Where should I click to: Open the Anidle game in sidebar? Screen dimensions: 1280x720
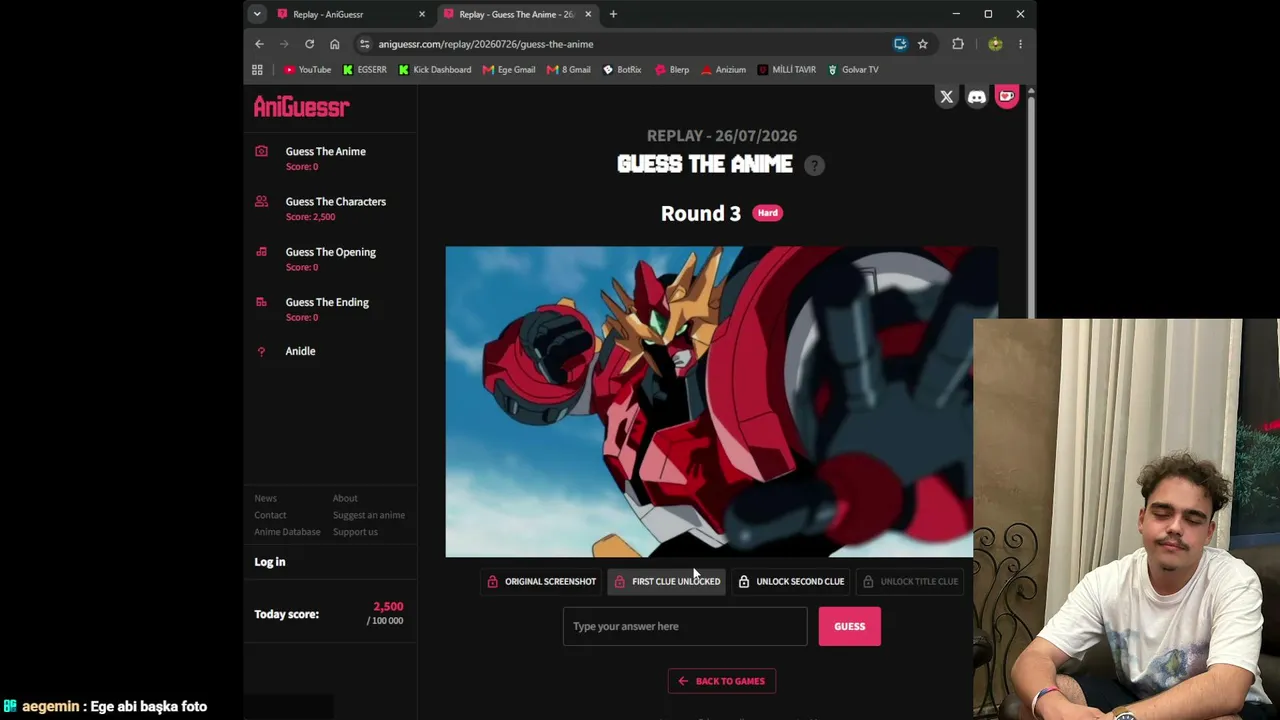tap(300, 351)
